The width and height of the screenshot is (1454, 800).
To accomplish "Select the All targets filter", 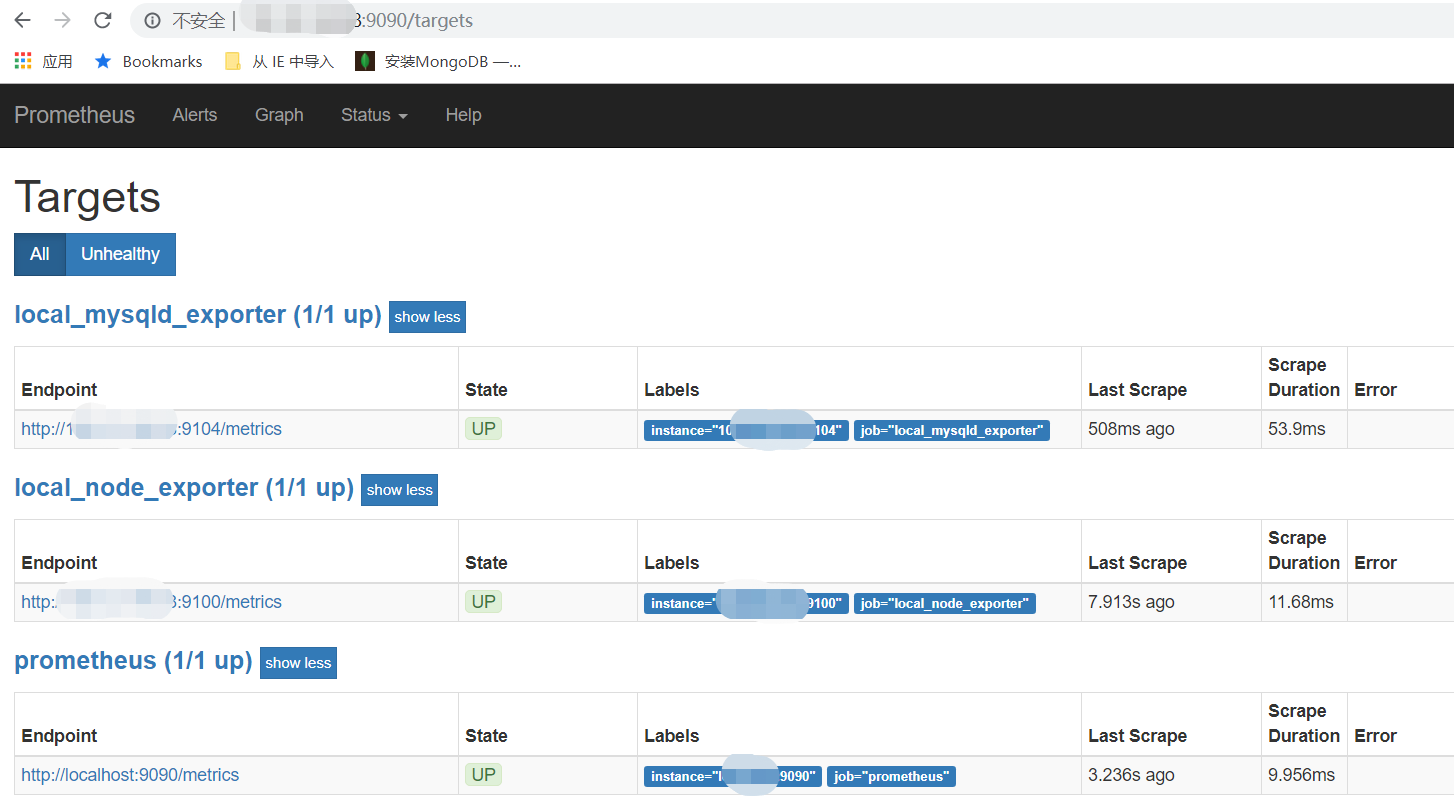I will point(39,254).
